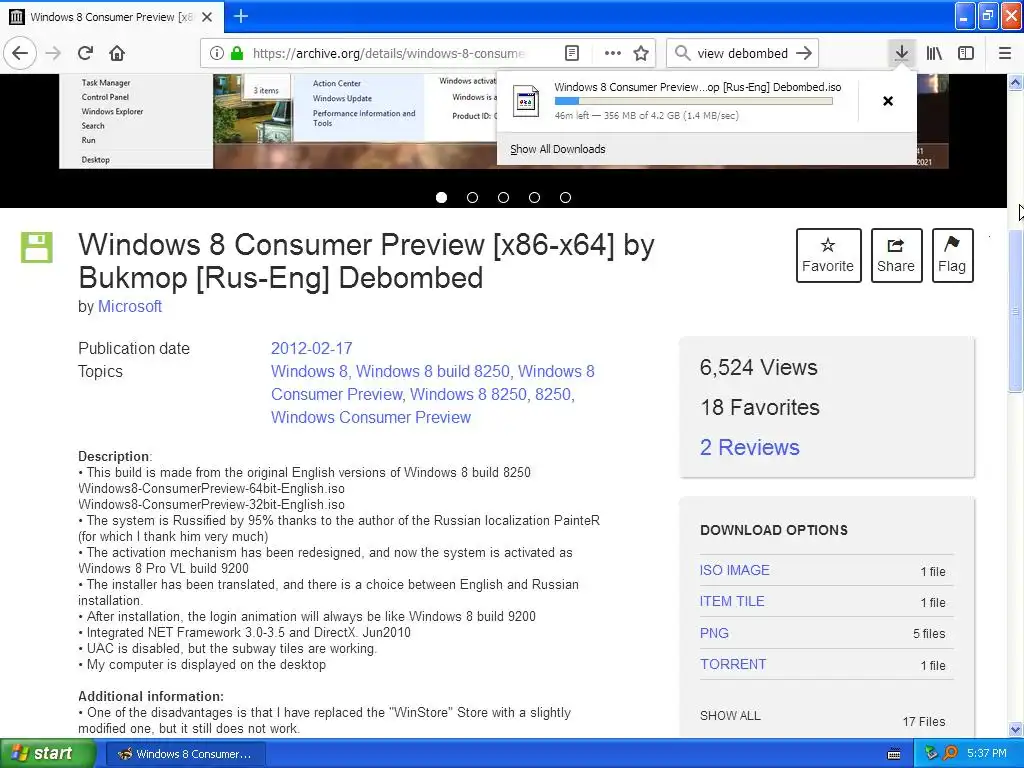The image size is (1024, 768).
Task: Click into the address bar URL
Action: [389, 53]
